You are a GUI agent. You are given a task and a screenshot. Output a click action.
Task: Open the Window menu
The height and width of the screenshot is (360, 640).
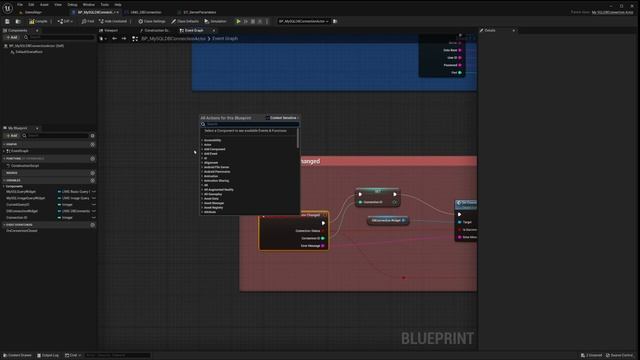(89, 4)
